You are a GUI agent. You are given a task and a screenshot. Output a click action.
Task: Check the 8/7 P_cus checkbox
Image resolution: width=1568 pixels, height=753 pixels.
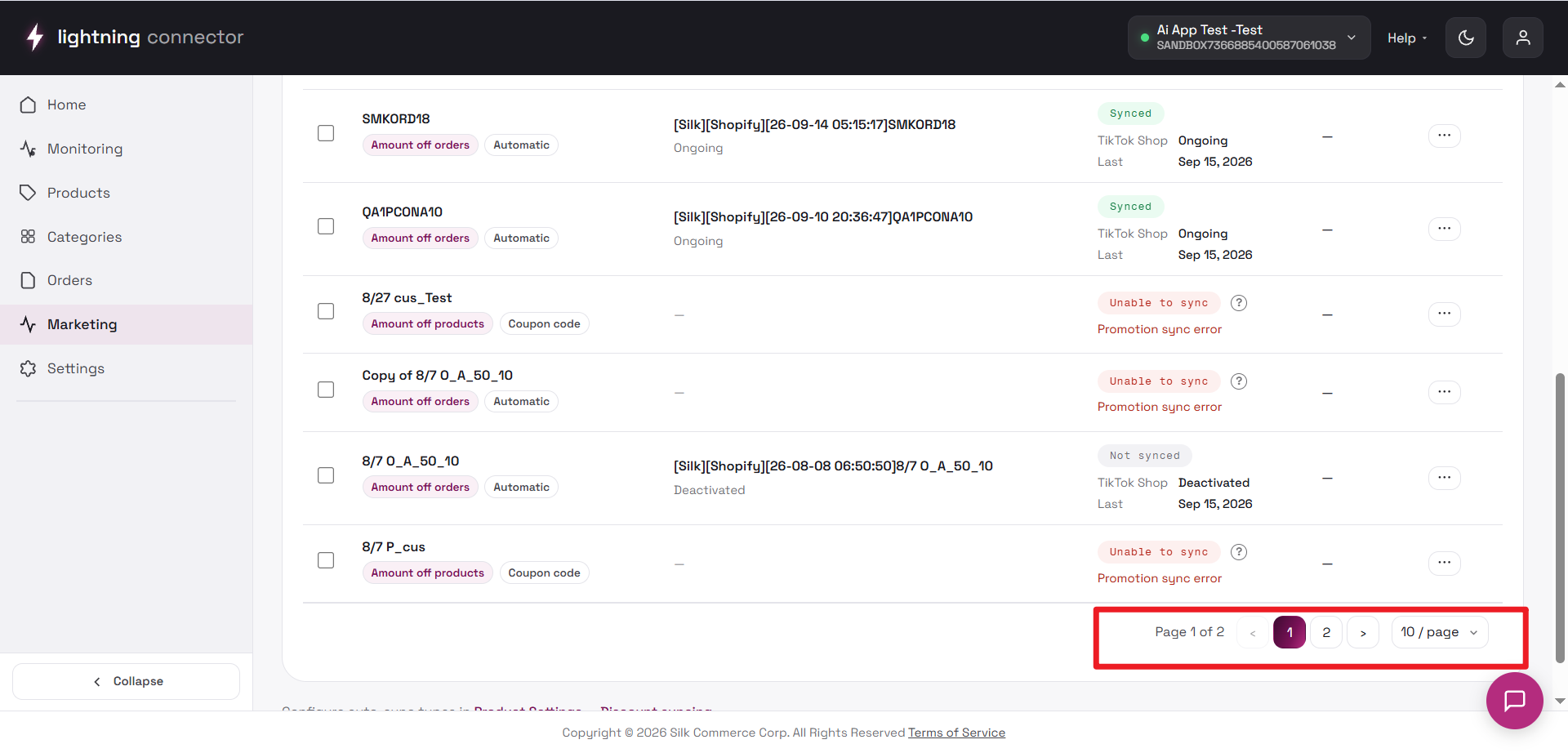(x=326, y=560)
